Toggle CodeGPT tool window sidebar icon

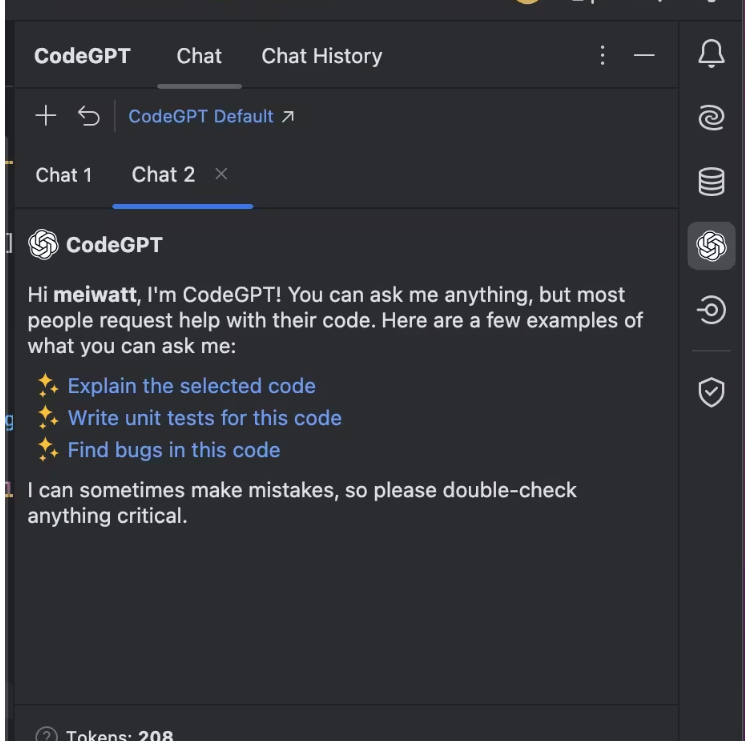pyautogui.click(x=711, y=245)
